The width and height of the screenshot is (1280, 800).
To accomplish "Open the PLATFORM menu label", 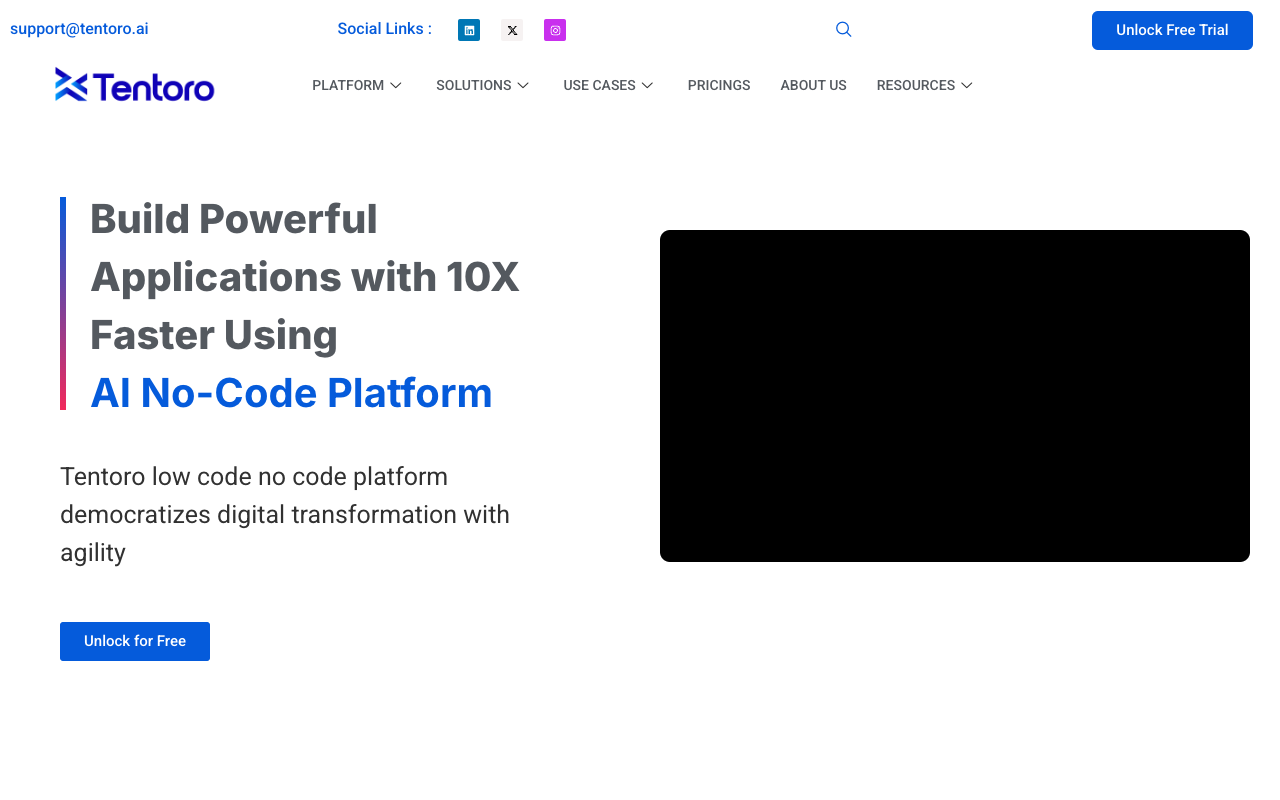I will 348,86.
